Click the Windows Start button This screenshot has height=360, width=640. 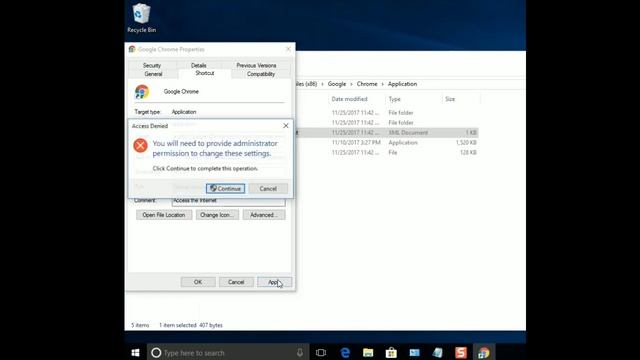(136, 352)
